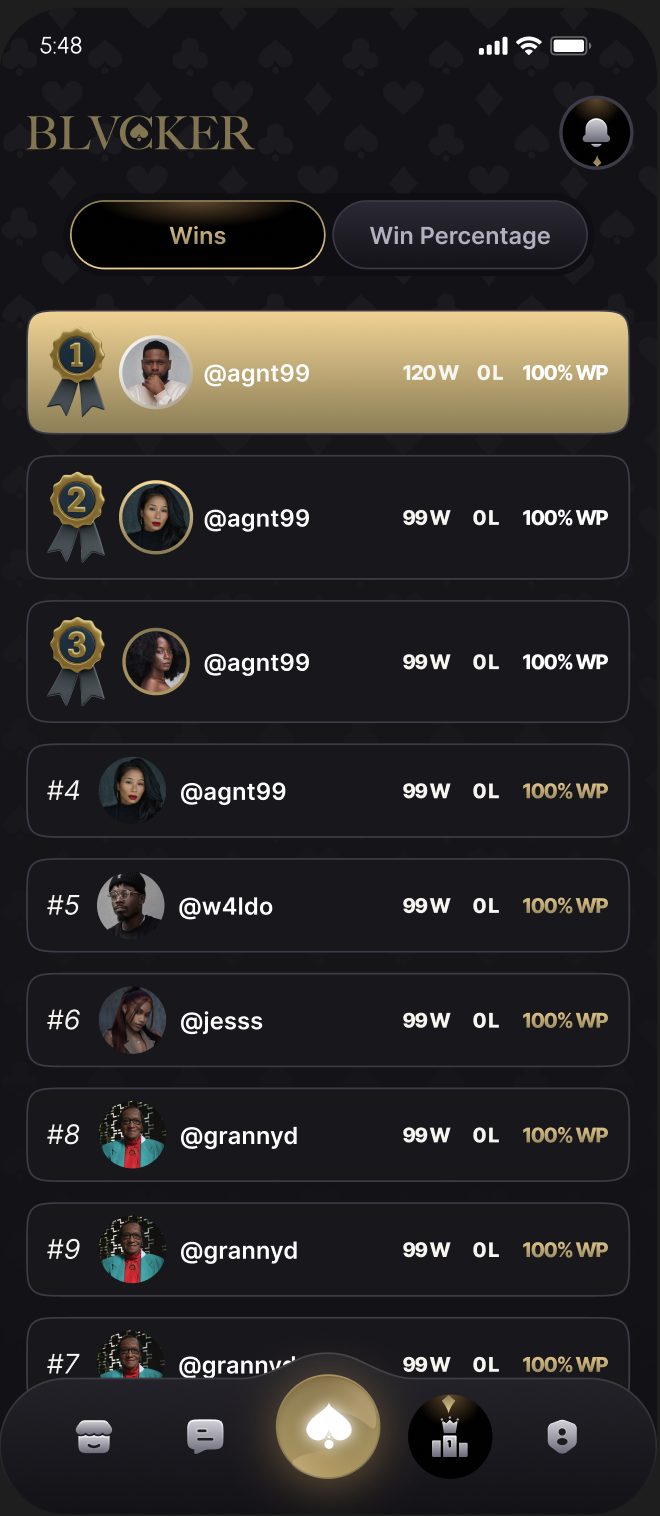Open the #4 ranked player's avatar
The width and height of the screenshot is (660, 1516).
click(132, 790)
